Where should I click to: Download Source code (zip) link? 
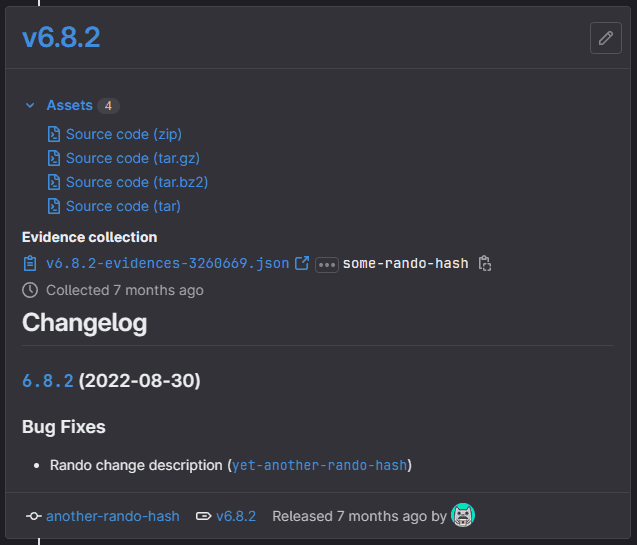click(x=124, y=134)
